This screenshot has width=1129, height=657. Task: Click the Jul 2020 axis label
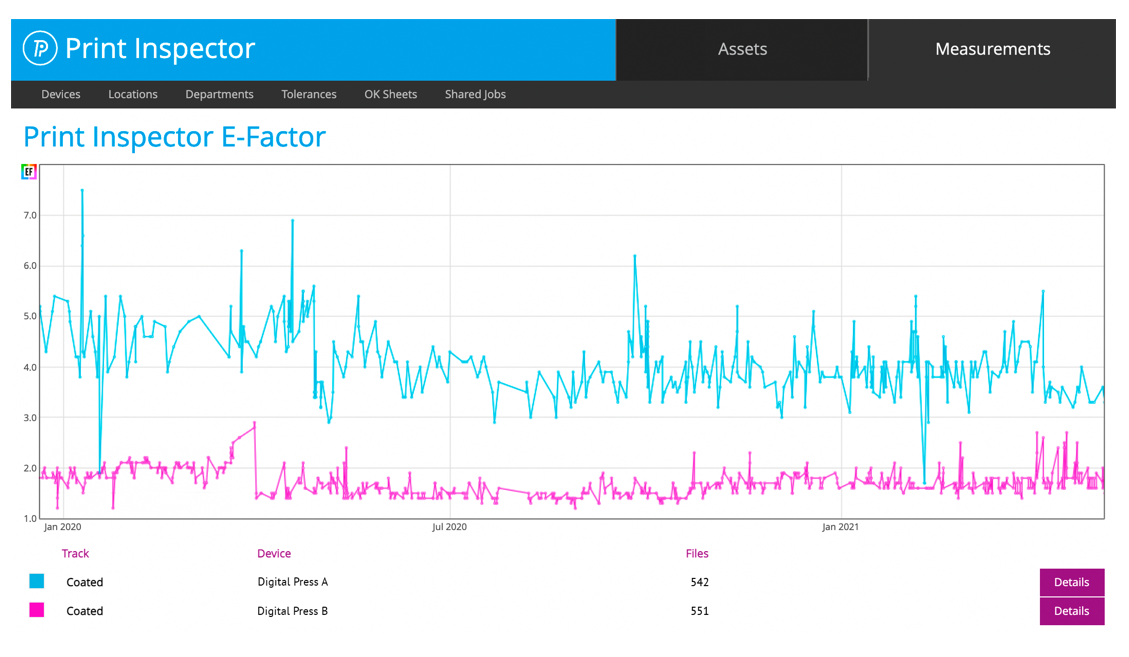tap(449, 526)
